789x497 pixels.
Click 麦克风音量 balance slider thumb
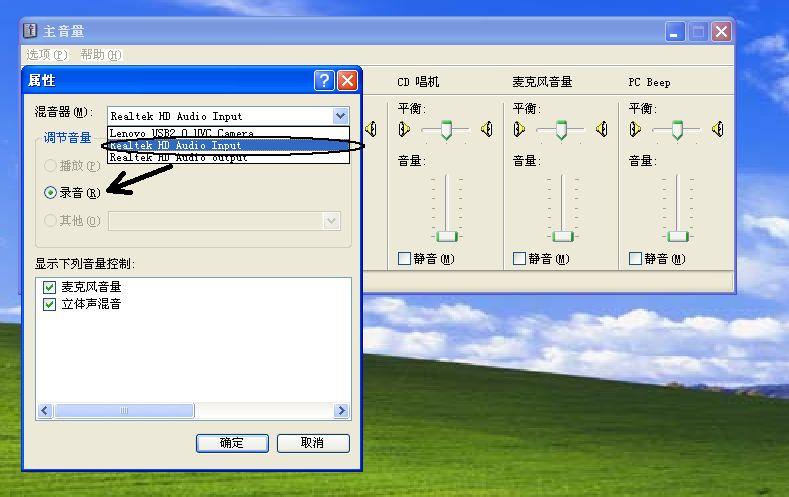point(561,129)
